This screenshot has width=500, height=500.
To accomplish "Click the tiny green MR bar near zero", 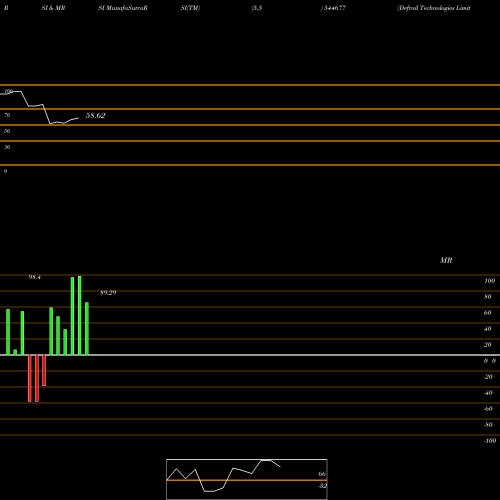I will [x=15, y=352].
